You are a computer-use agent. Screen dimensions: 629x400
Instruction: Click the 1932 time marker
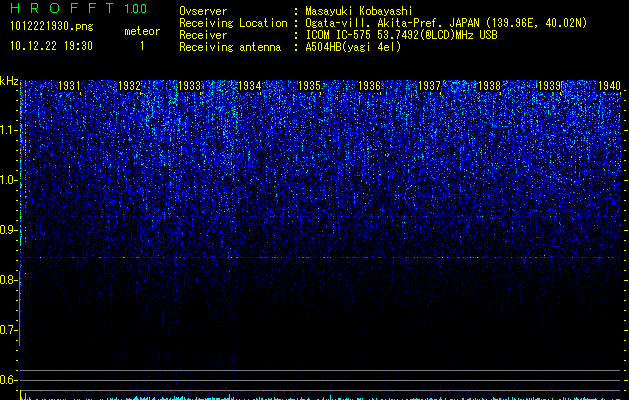[x=129, y=86]
